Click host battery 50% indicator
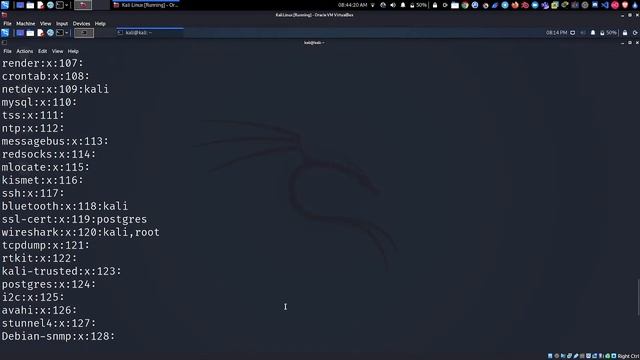Image resolution: width=640 pixels, height=360 pixels. 418,5
